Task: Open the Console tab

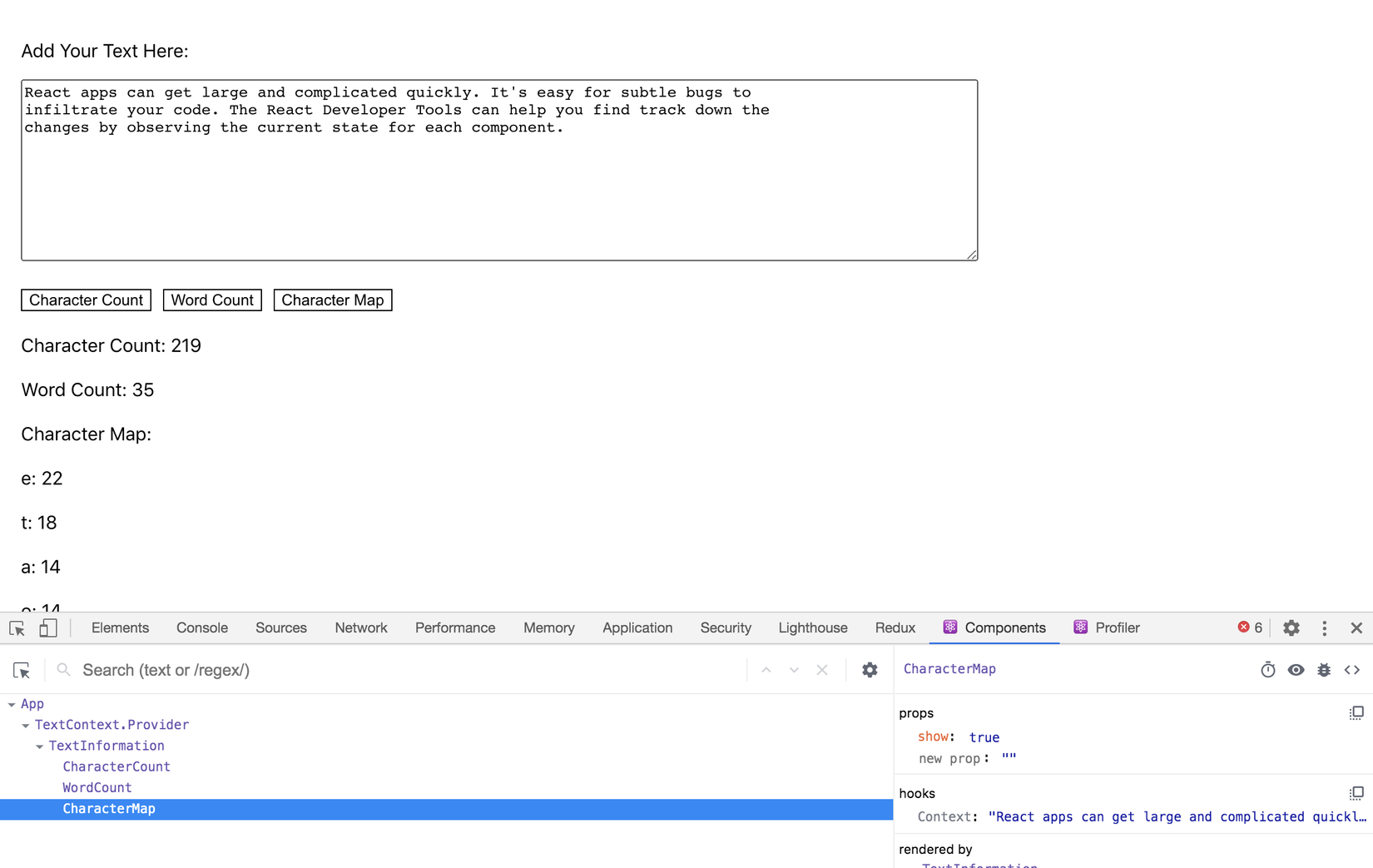Action: [x=202, y=628]
